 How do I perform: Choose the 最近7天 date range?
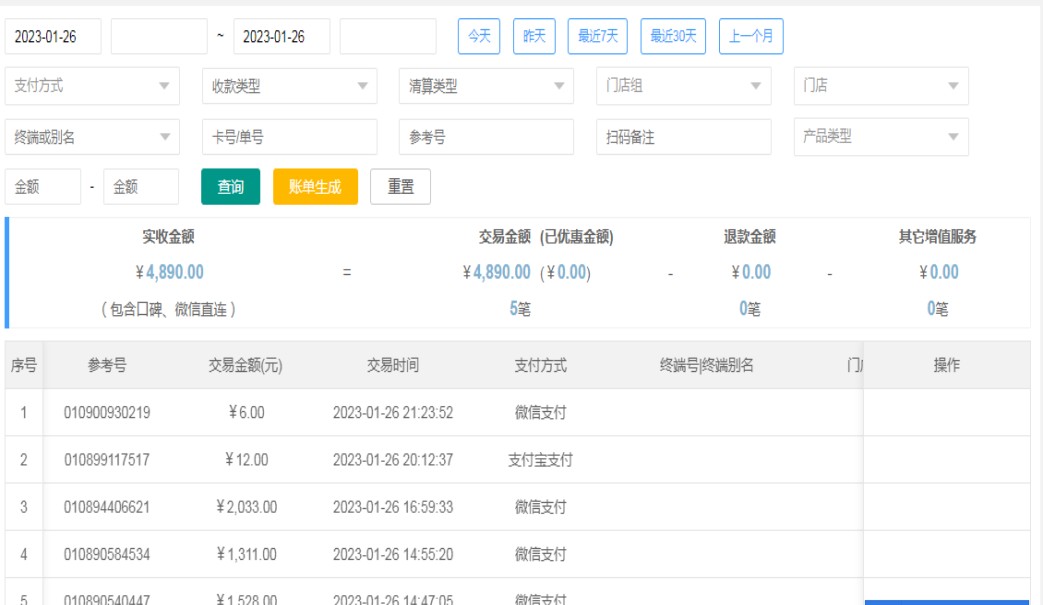598,37
